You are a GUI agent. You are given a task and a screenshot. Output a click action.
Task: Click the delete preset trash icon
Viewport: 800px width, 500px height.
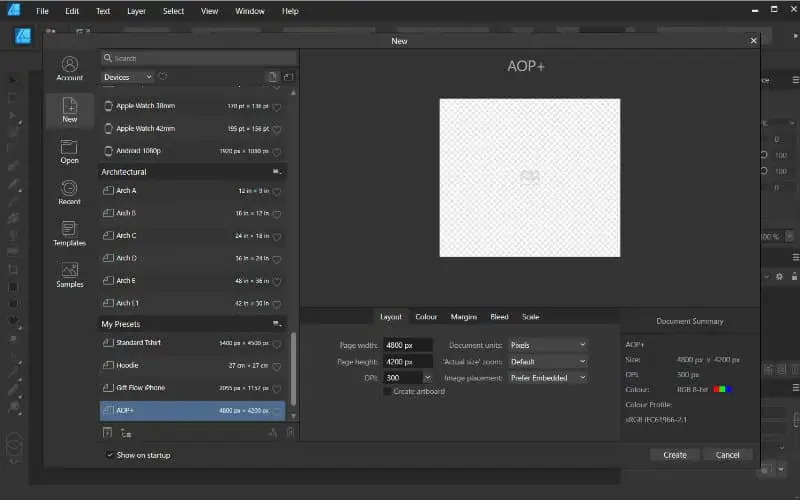(x=290, y=432)
